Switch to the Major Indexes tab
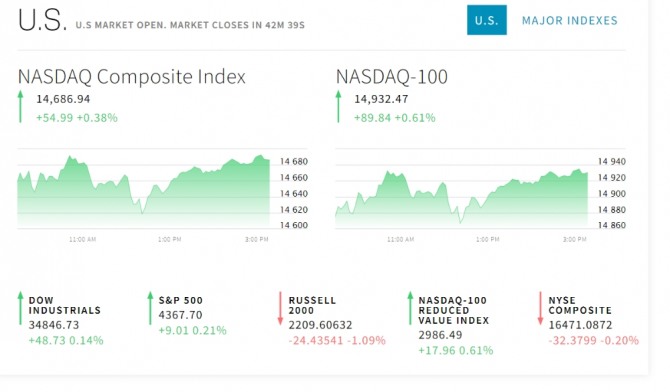 tap(570, 21)
